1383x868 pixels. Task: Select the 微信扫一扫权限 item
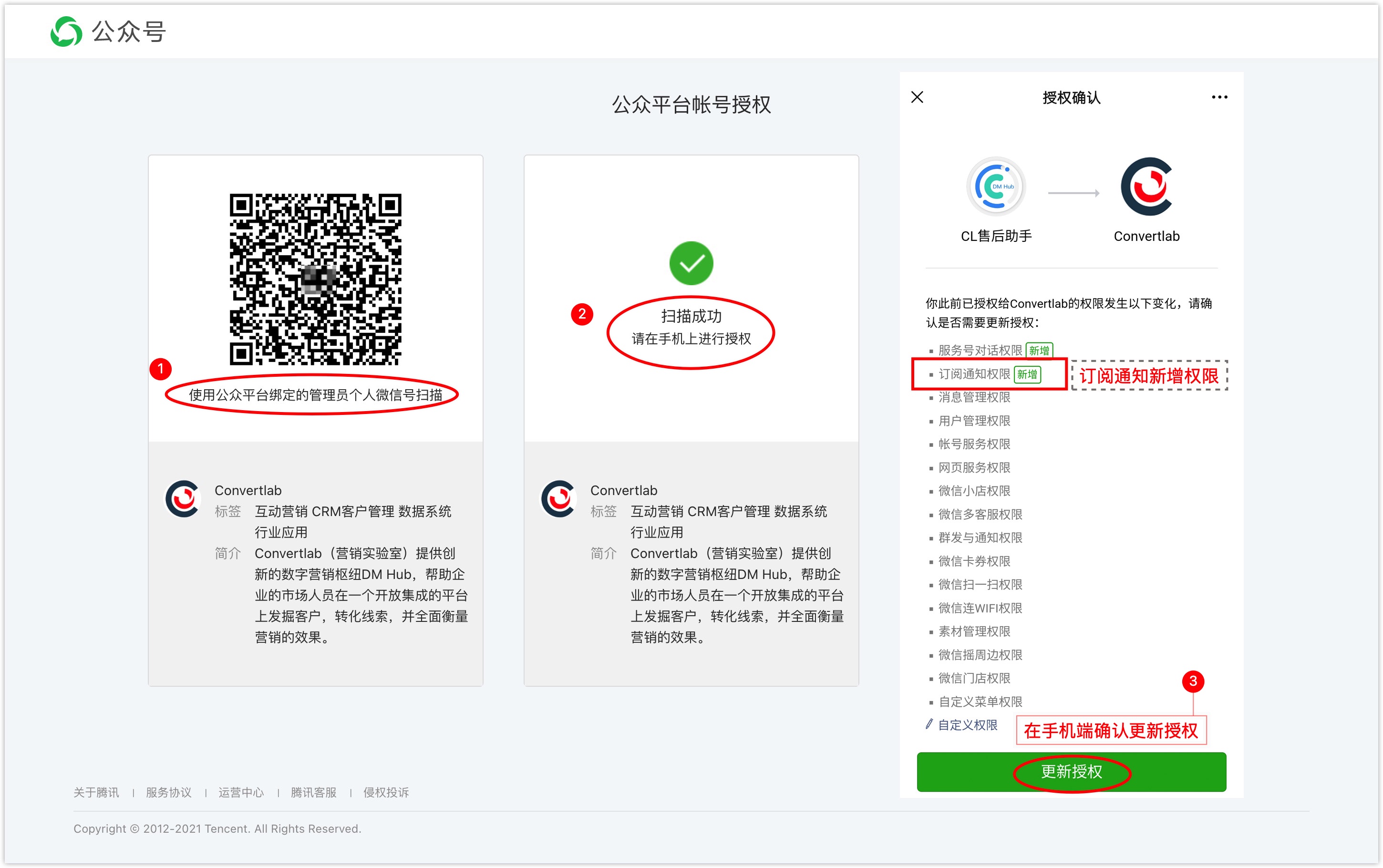pyautogui.click(x=980, y=584)
